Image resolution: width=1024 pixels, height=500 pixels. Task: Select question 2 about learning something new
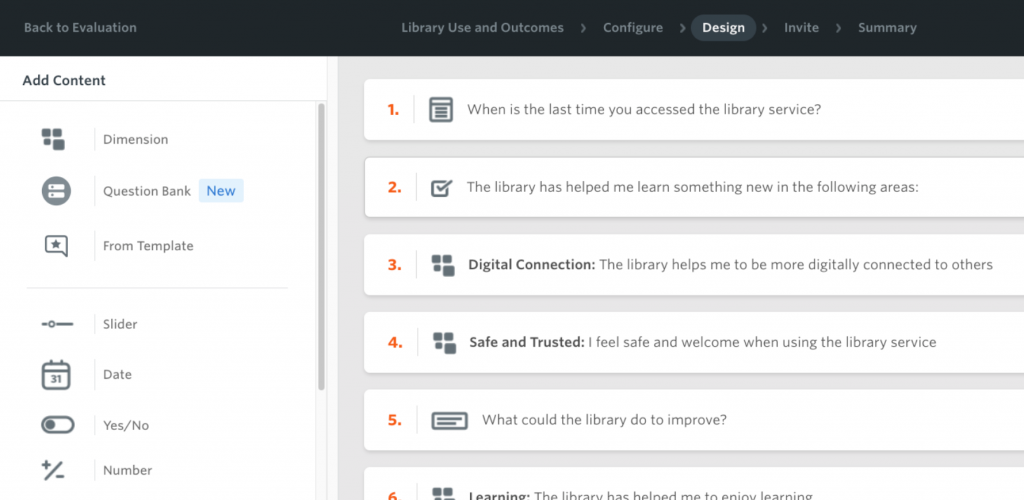pyautogui.click(x=694, y=187)
